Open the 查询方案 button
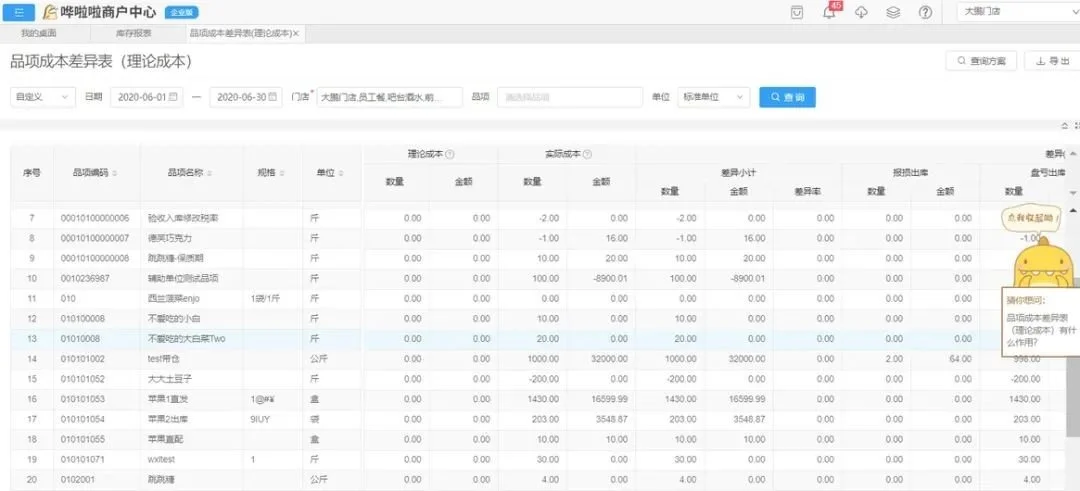 [x=981, y=61]
